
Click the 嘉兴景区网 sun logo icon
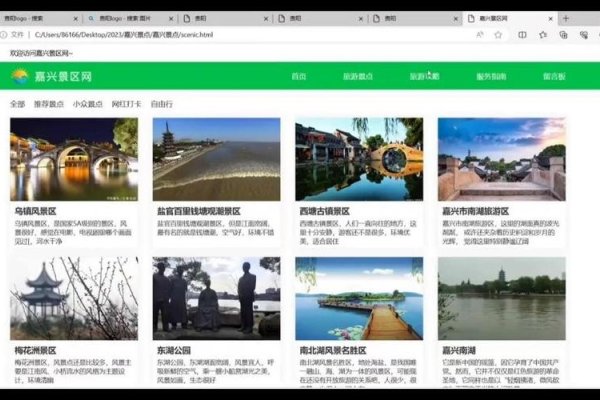tap(20, 76)
